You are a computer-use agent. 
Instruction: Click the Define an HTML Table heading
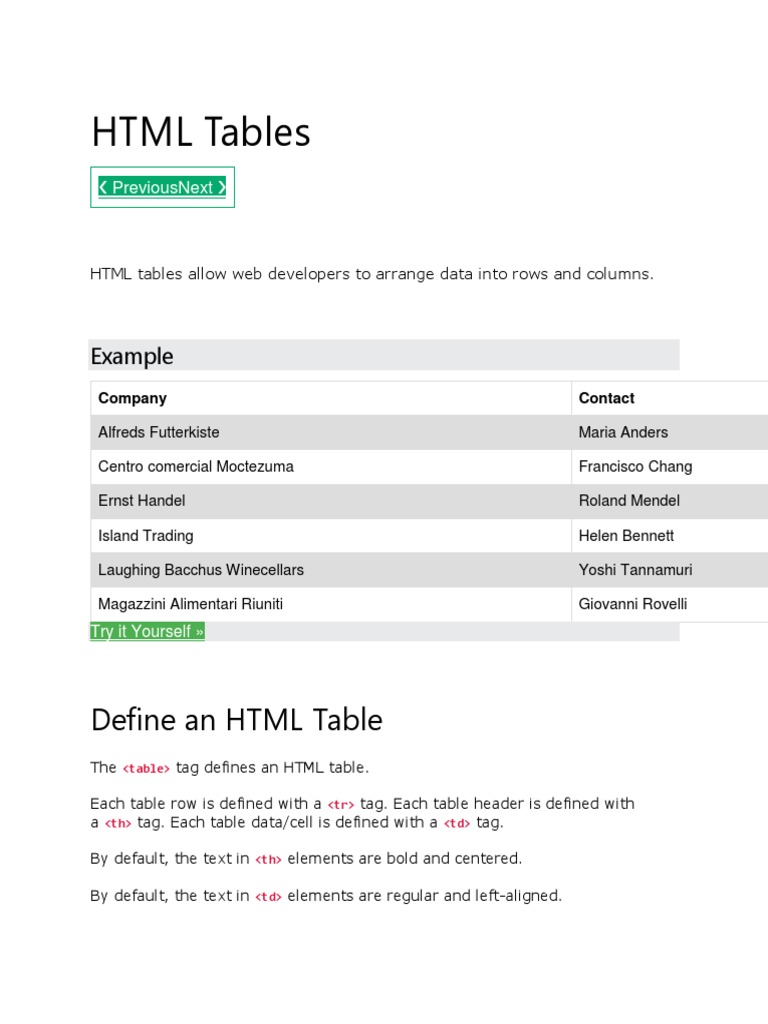[236, 720]
